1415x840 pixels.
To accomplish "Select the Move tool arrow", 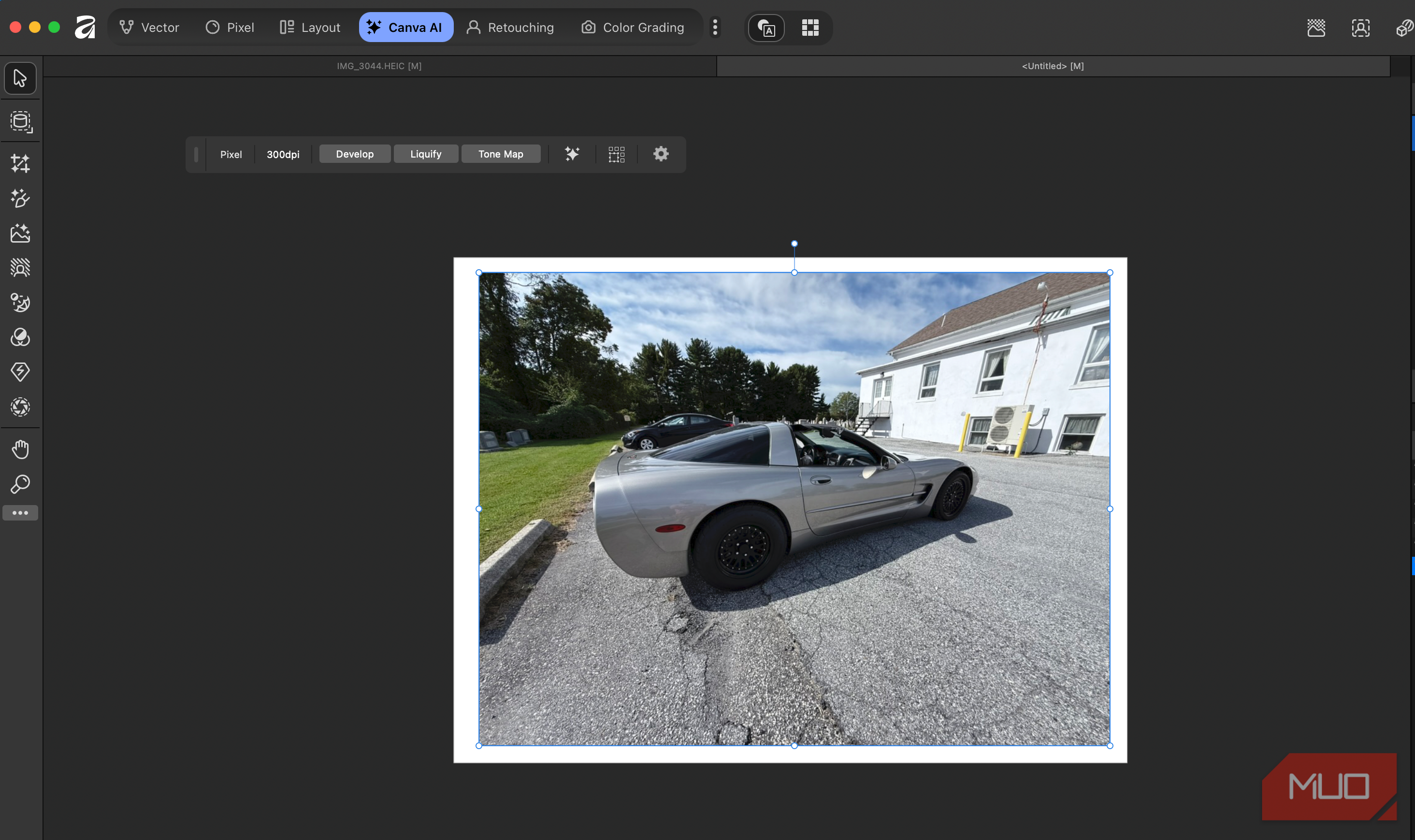I will (x=20, y=78).
